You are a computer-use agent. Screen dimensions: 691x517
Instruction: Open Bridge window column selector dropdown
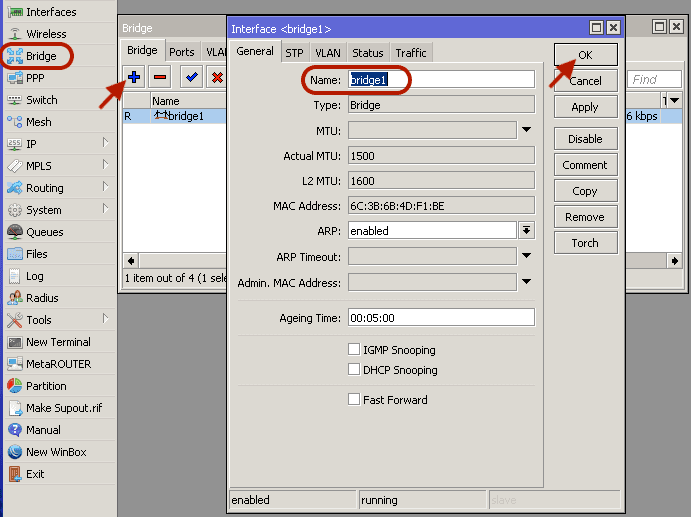(674, 101)
